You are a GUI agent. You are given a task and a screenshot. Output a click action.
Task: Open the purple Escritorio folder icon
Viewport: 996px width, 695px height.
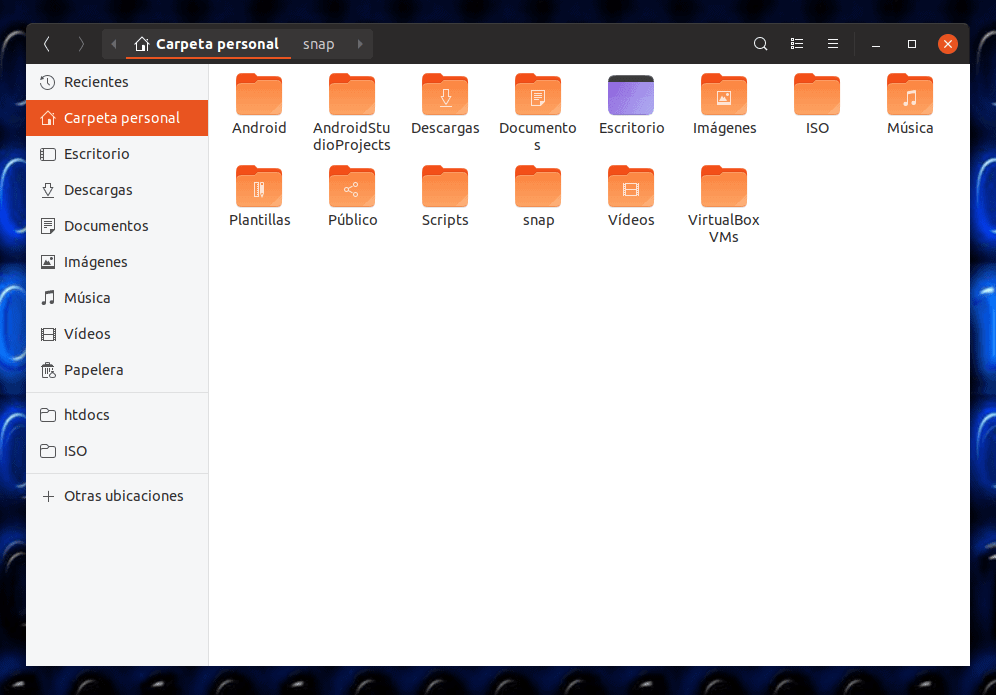[631, 95]
